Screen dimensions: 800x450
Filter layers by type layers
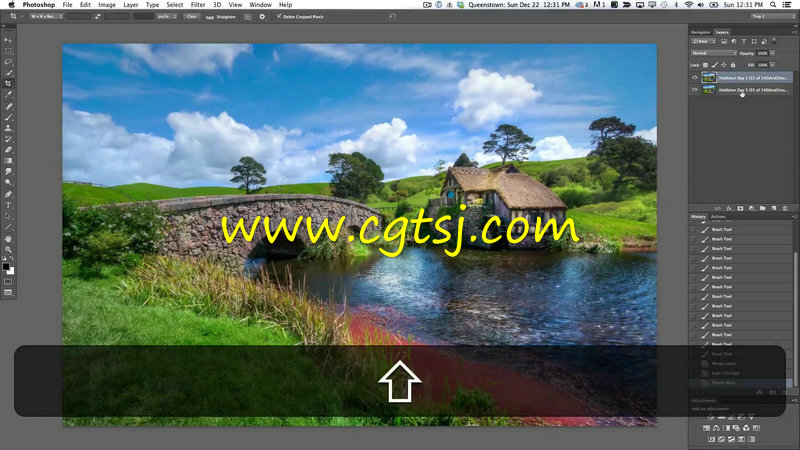[744, 41]
